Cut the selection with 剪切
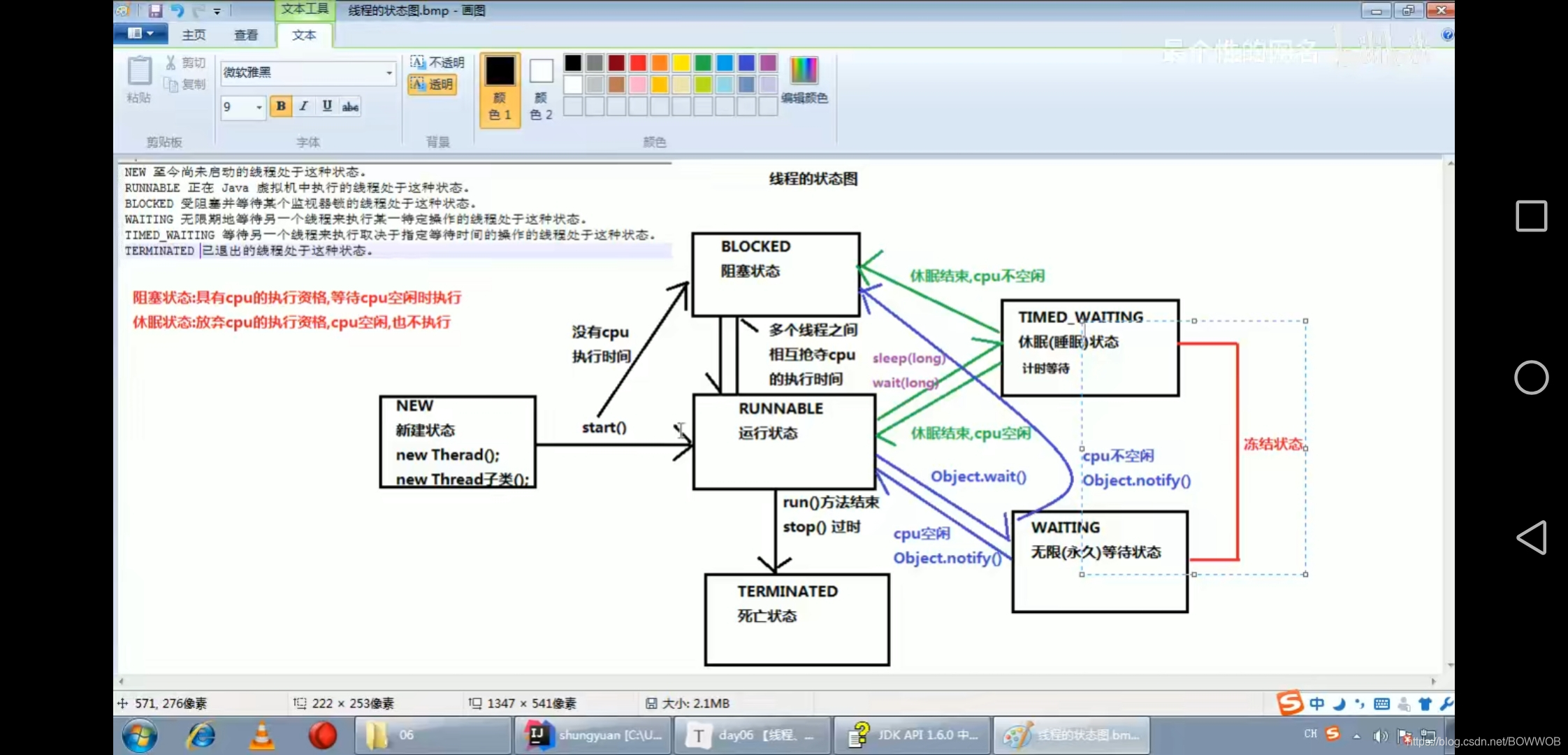This screenshot has height=755, width=1568. (185, 63)
